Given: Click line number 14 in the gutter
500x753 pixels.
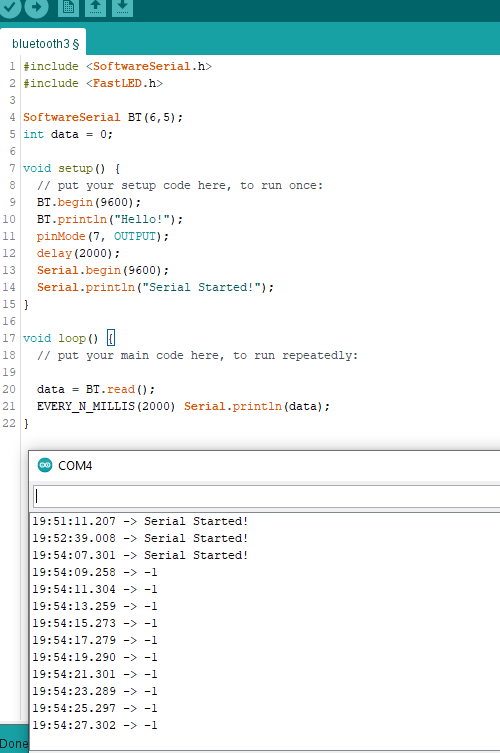Looking at the screenshot, I should coord(9,287).
